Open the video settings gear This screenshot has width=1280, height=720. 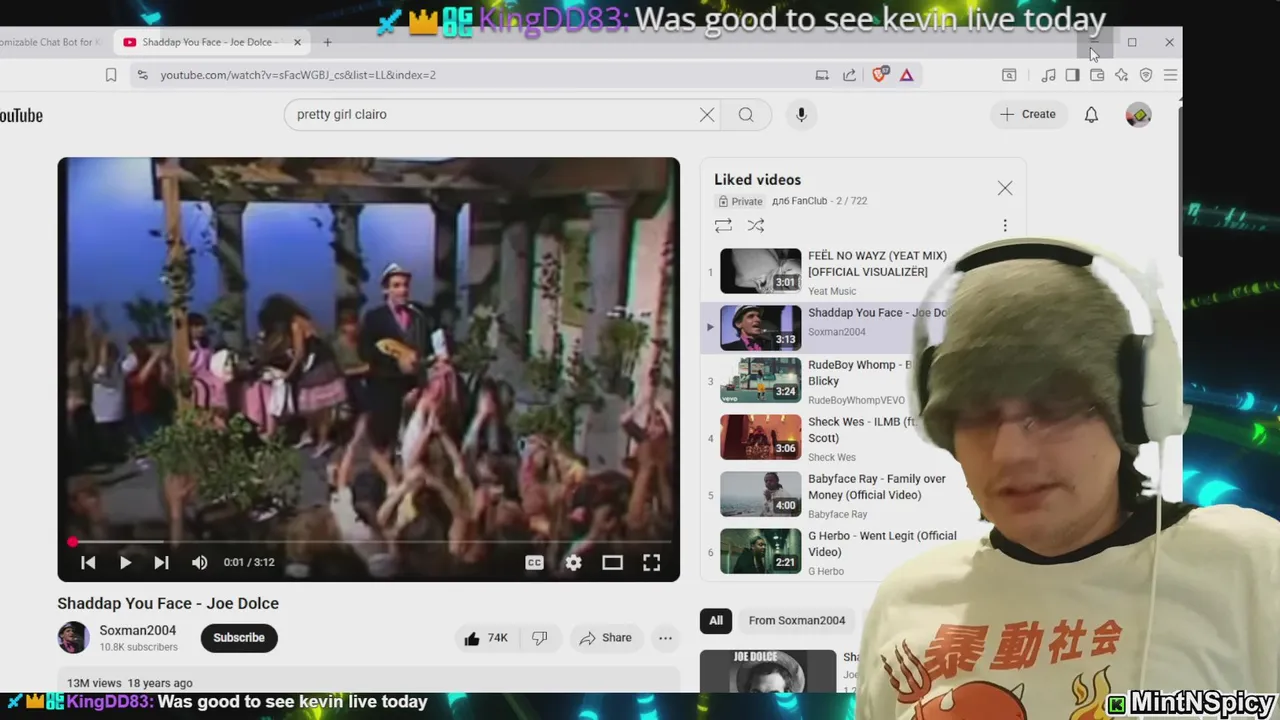[573, 562]
